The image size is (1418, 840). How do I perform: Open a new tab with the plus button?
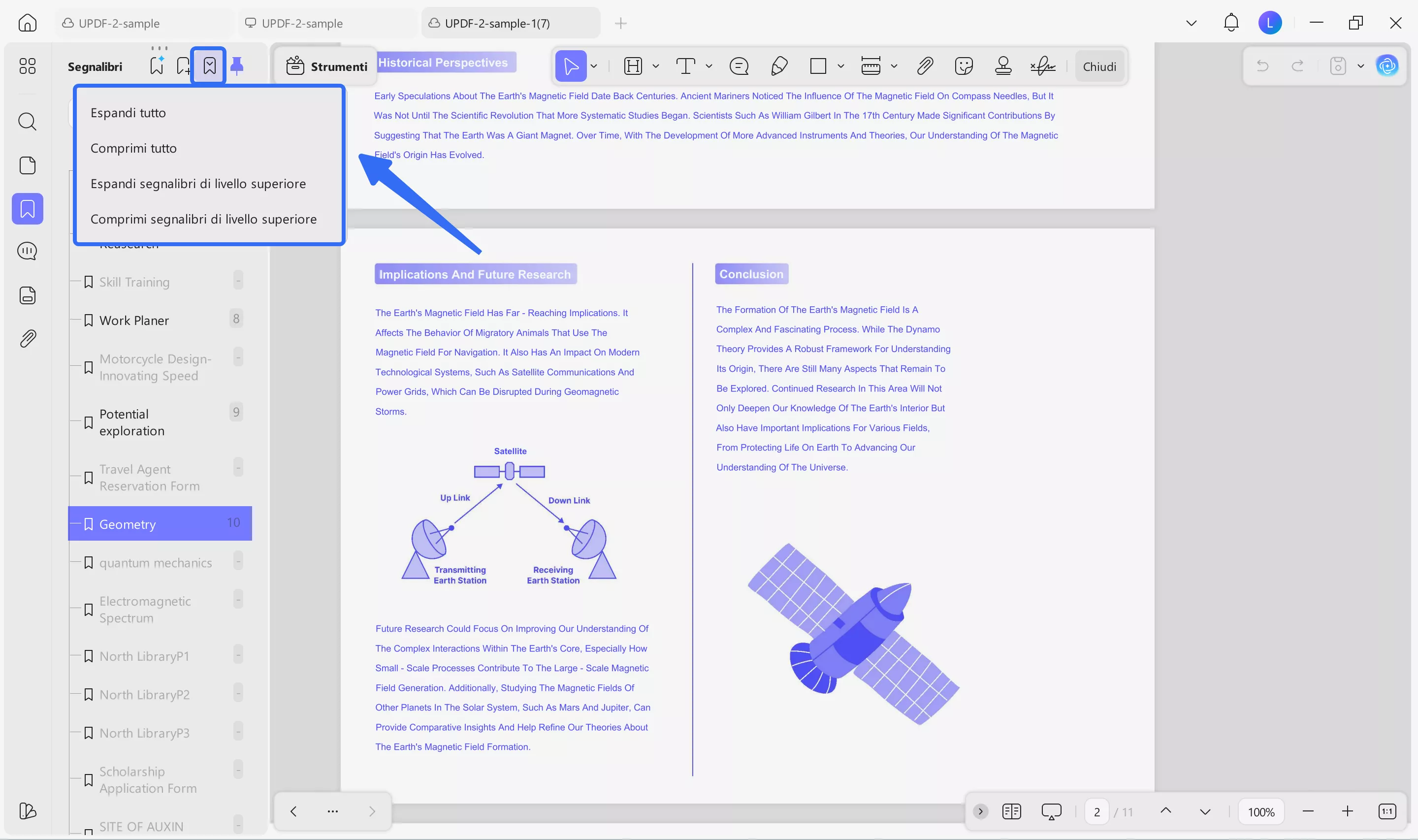coord(621,23)
